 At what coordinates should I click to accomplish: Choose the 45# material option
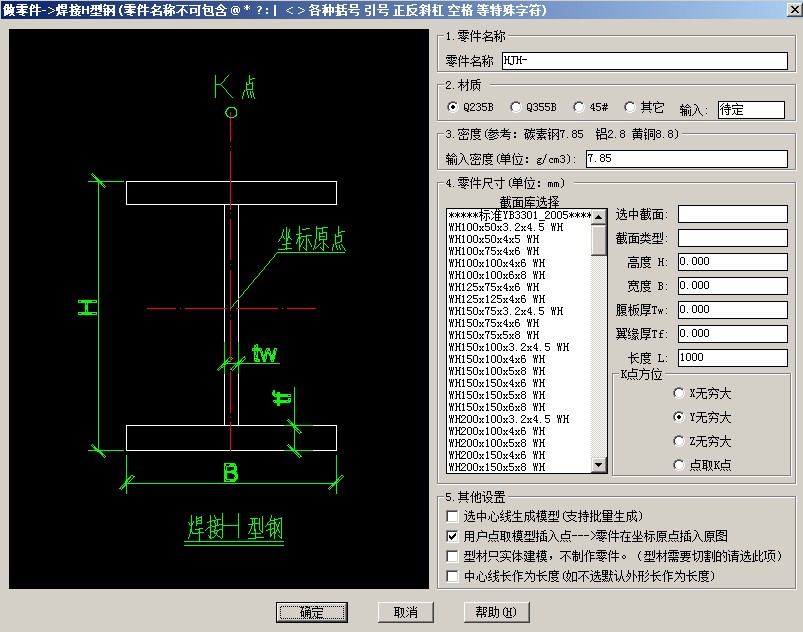point(579,108)
